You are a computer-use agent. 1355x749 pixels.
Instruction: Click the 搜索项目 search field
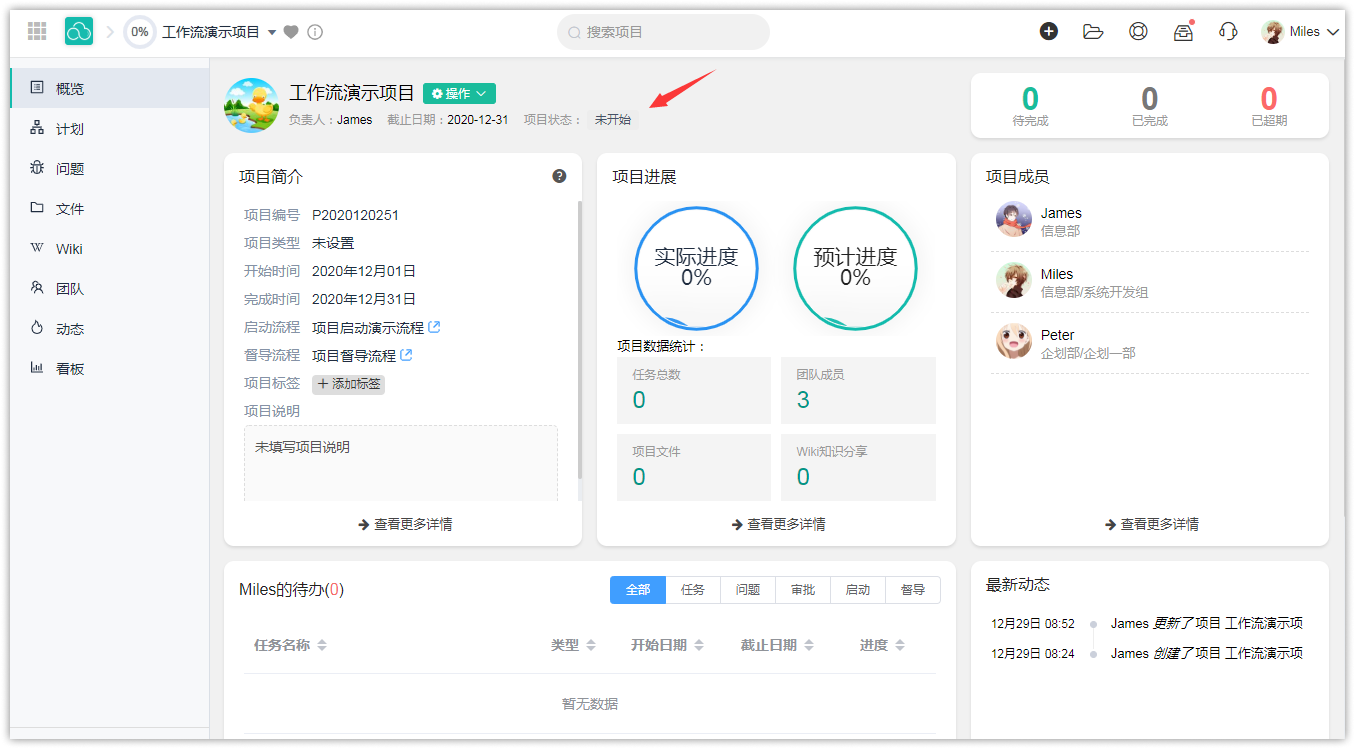[663, 32]
